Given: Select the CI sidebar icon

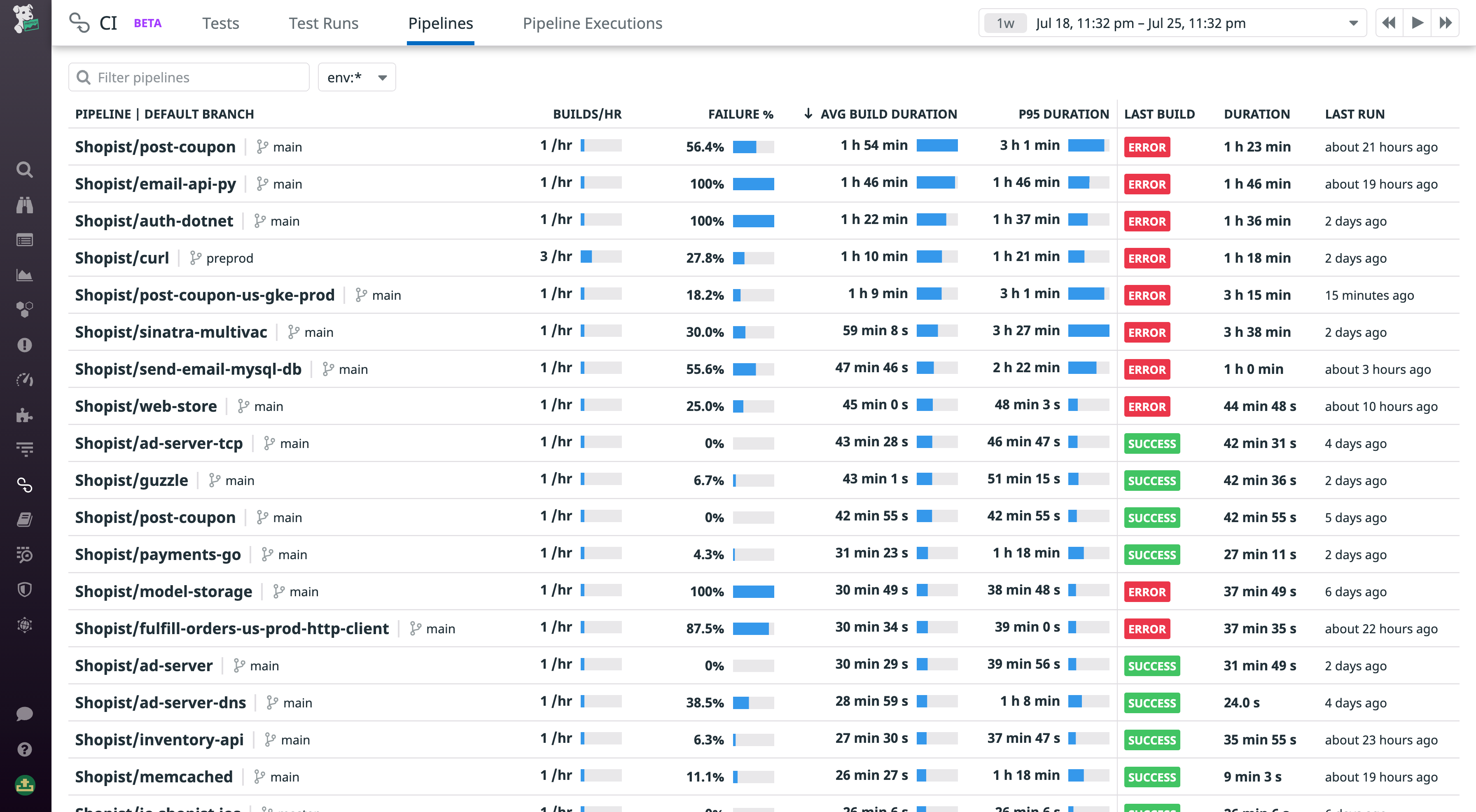Looking at the screenshot, I should (25, 485).
